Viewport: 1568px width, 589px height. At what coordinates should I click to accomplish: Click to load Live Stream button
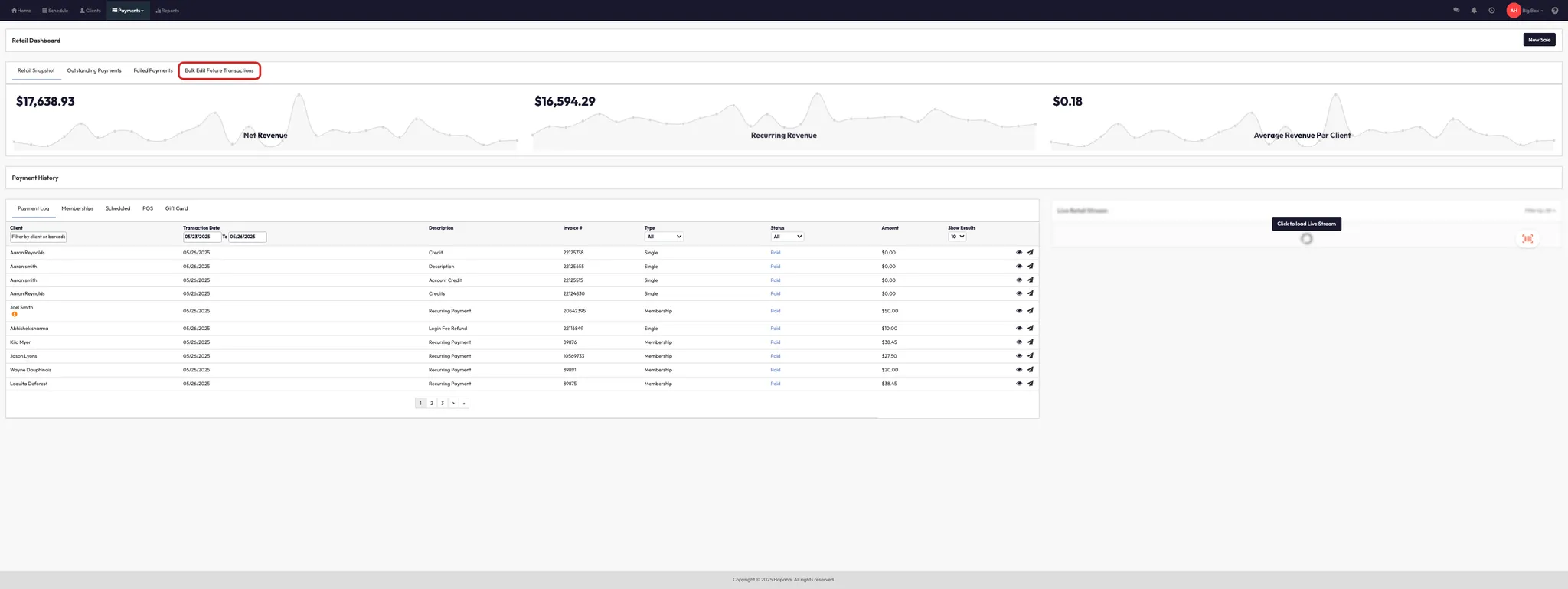point(1306,224)
